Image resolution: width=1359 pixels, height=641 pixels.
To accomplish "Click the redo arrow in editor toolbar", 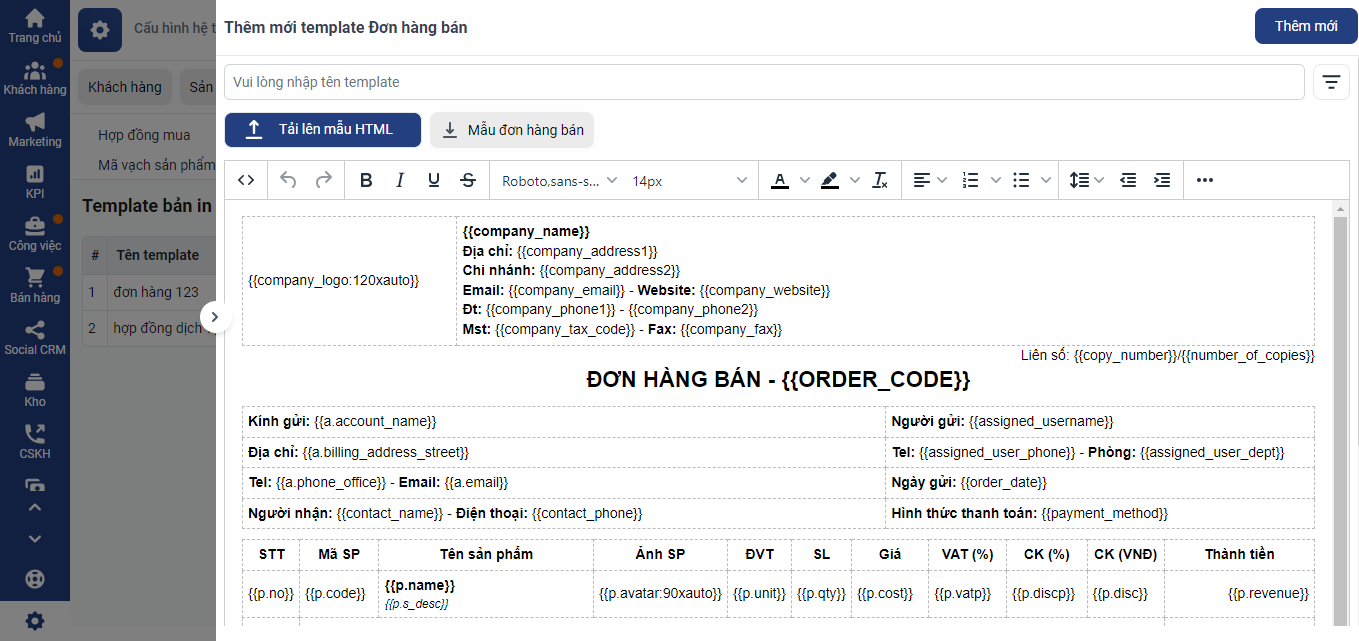I will [x=323, y=180].
